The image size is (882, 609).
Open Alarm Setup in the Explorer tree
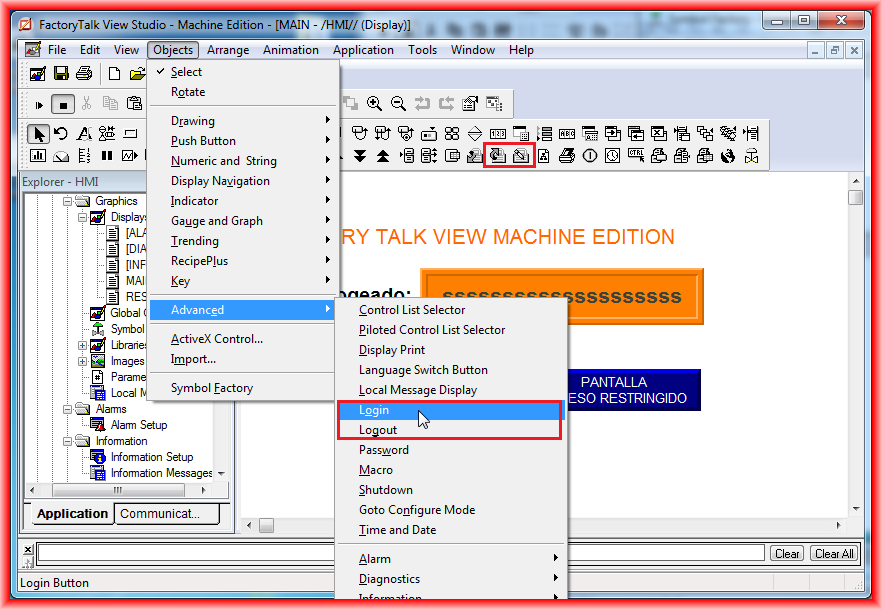coord(138,425)
